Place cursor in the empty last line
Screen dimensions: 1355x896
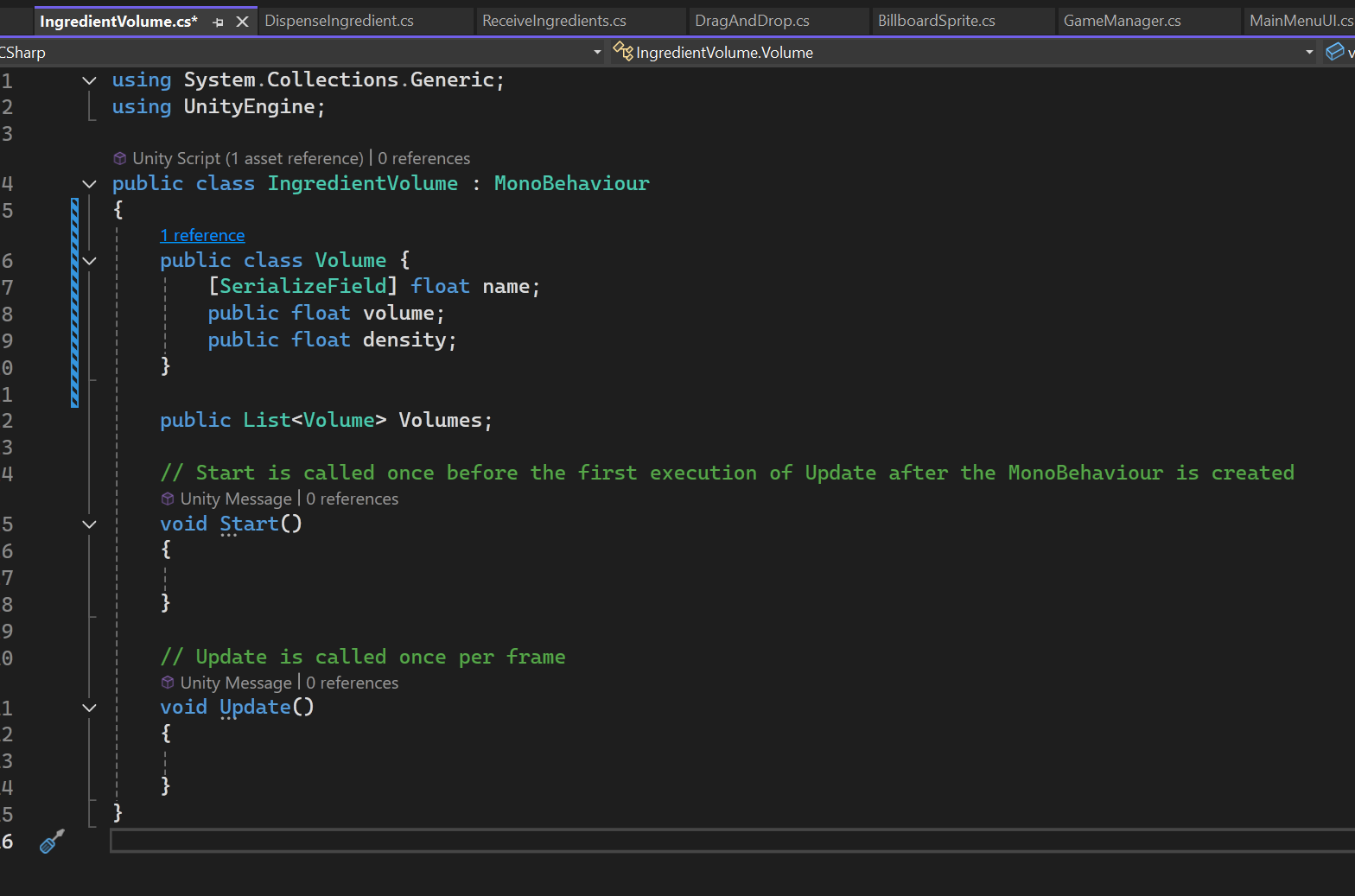point(732,841)
